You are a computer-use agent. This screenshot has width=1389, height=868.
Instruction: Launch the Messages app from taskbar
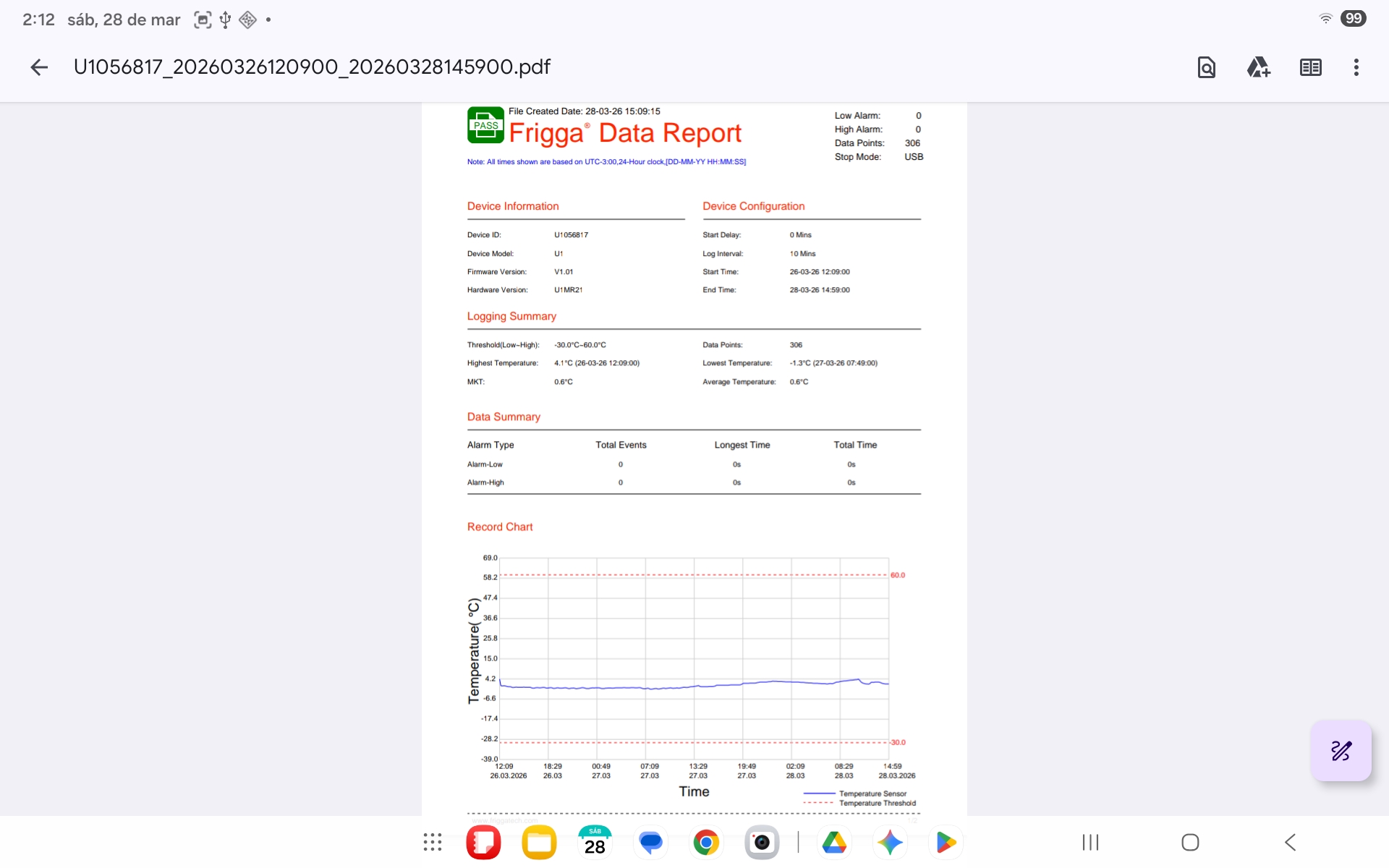coord(650,842)
